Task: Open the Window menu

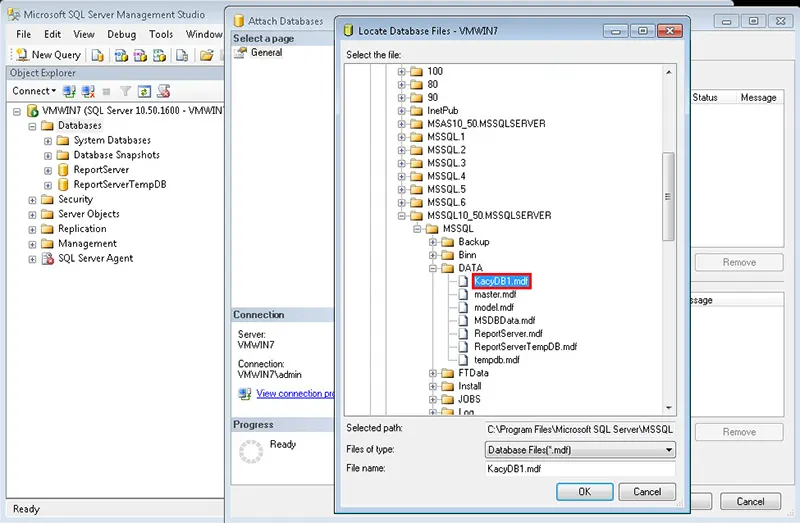Action: pyautogui.click(x=204, y=34)
